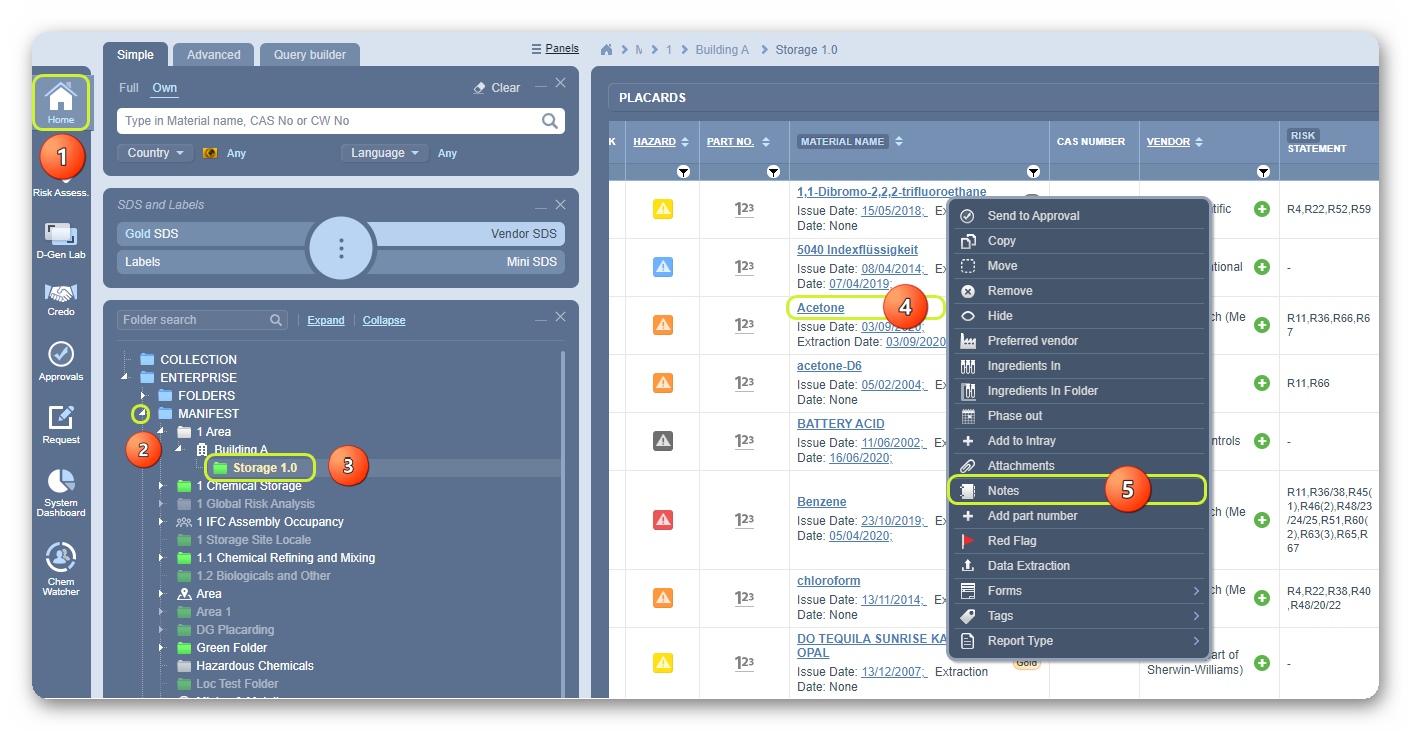Open the filter under the Part No. column
1411x731 pixels.
(x=773, y=172)
